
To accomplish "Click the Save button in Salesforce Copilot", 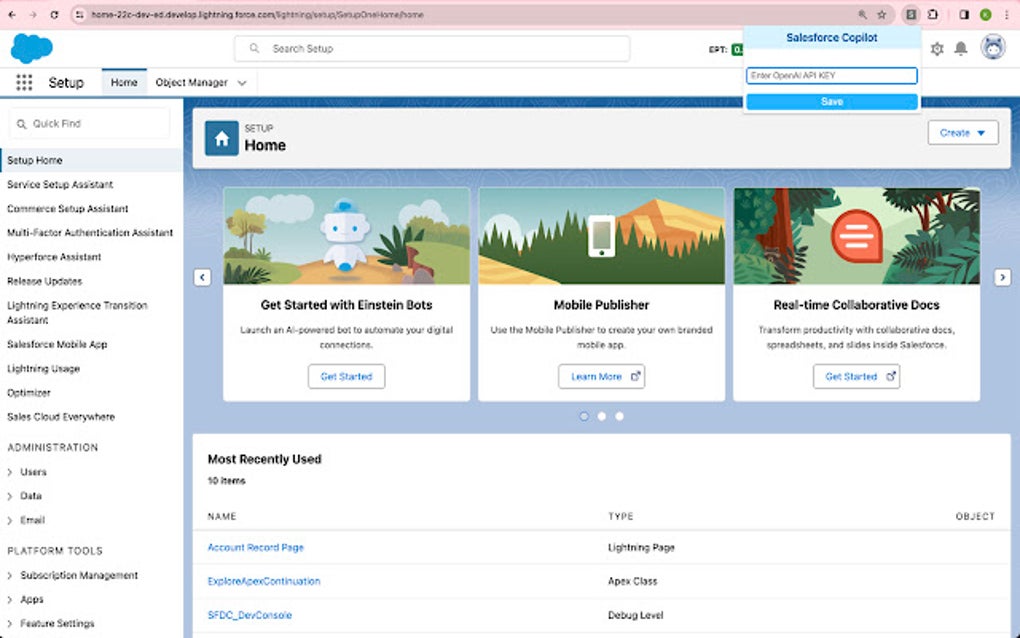I will coord(831,101).
